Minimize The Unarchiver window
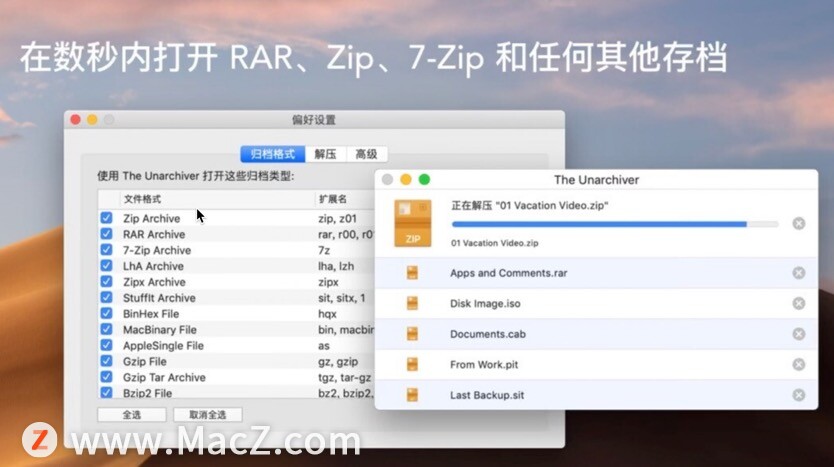 coord(406,180)
